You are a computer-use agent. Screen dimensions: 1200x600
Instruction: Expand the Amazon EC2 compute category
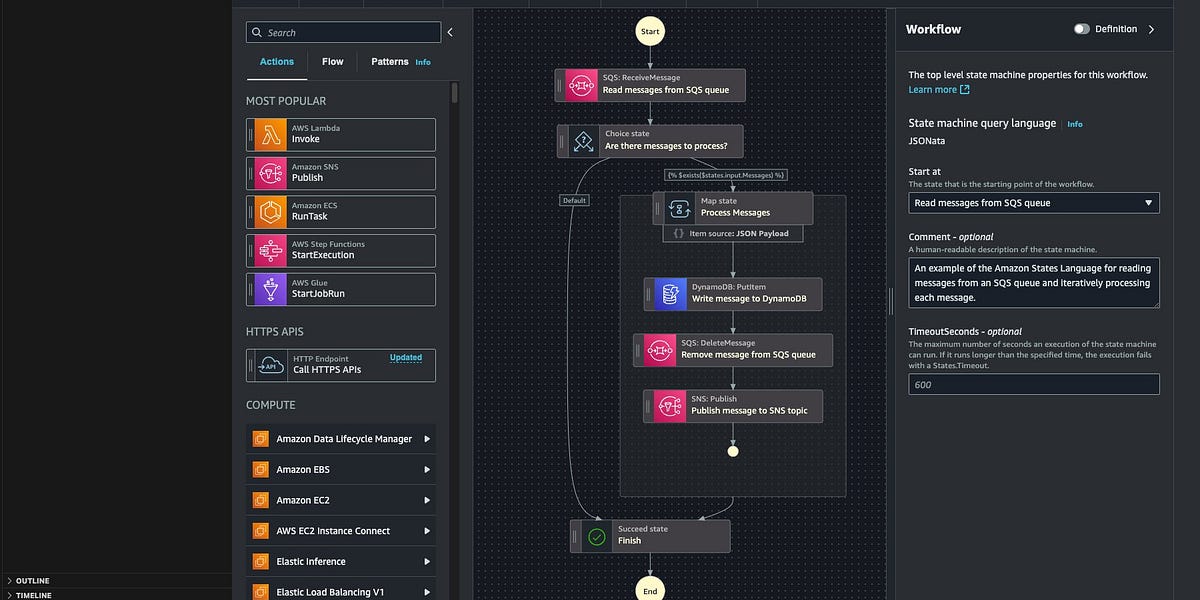point(342,499)
